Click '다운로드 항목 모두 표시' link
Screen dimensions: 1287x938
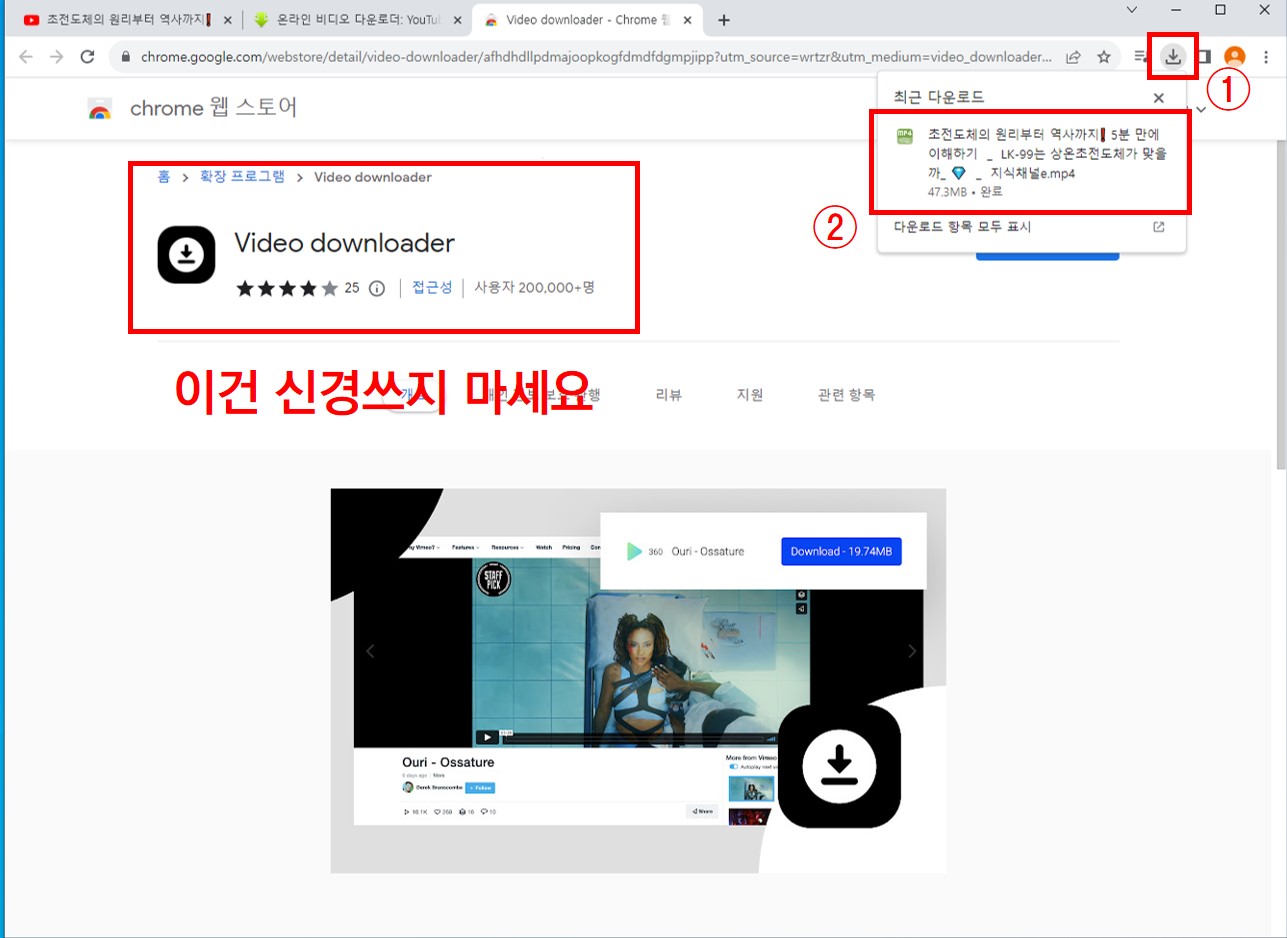962,227
